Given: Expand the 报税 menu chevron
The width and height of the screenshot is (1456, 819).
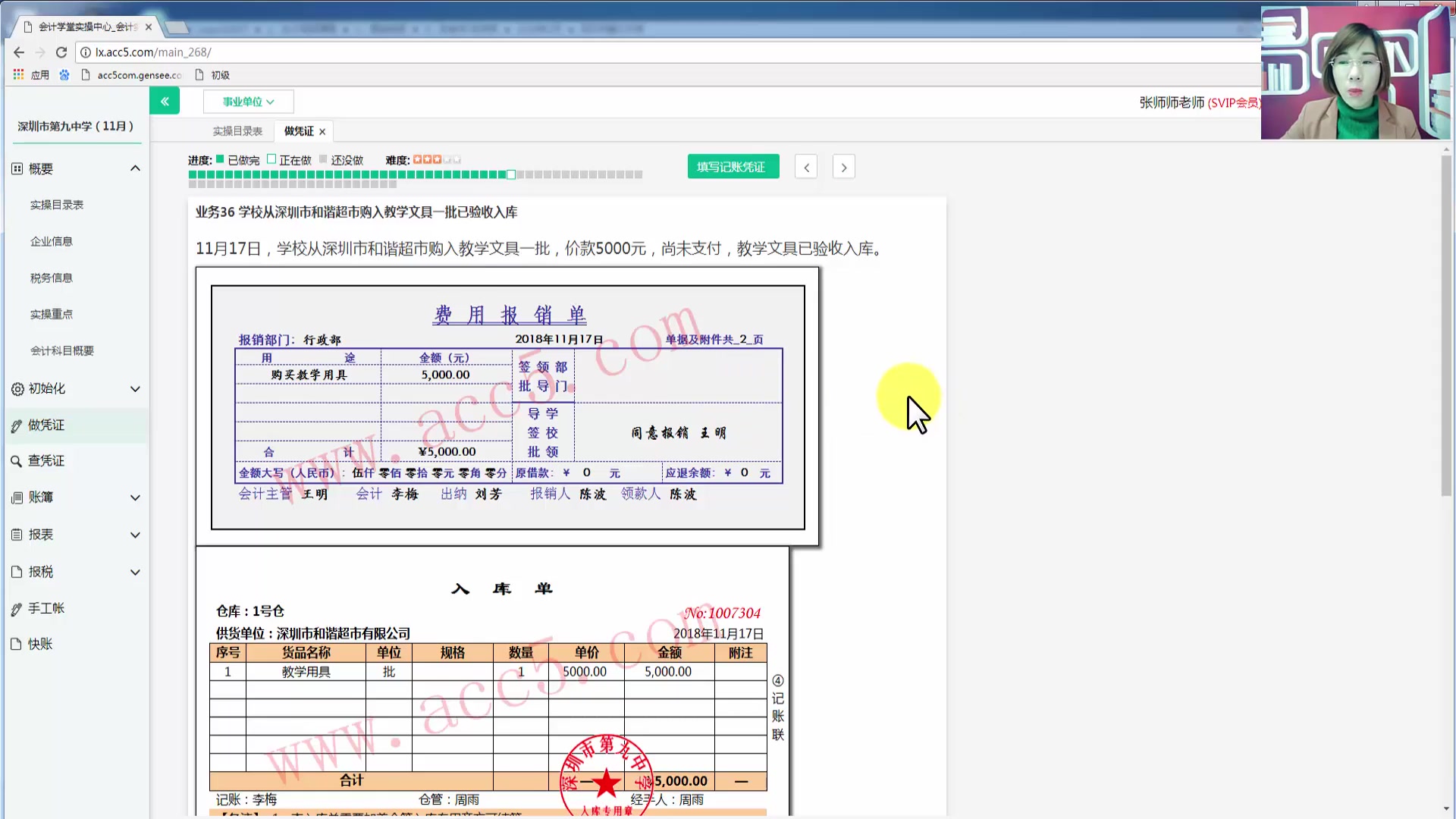Looking at the screenshot, I should click(x=135, y=573).
